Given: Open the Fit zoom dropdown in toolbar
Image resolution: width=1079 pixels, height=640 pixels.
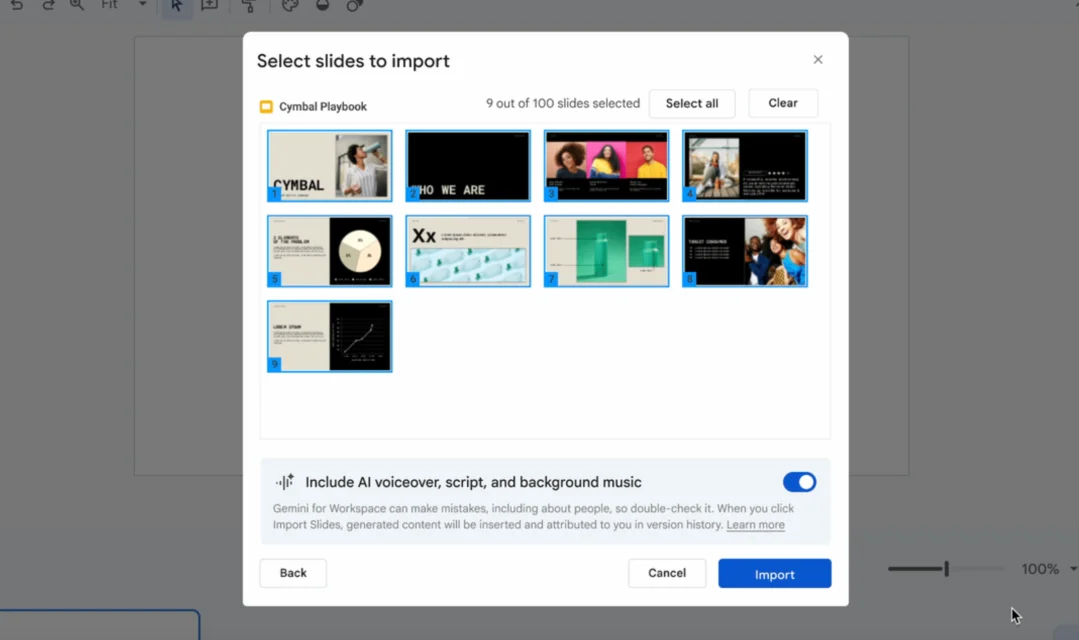Looking at the screenshot, I should click(x=142, y=5).
